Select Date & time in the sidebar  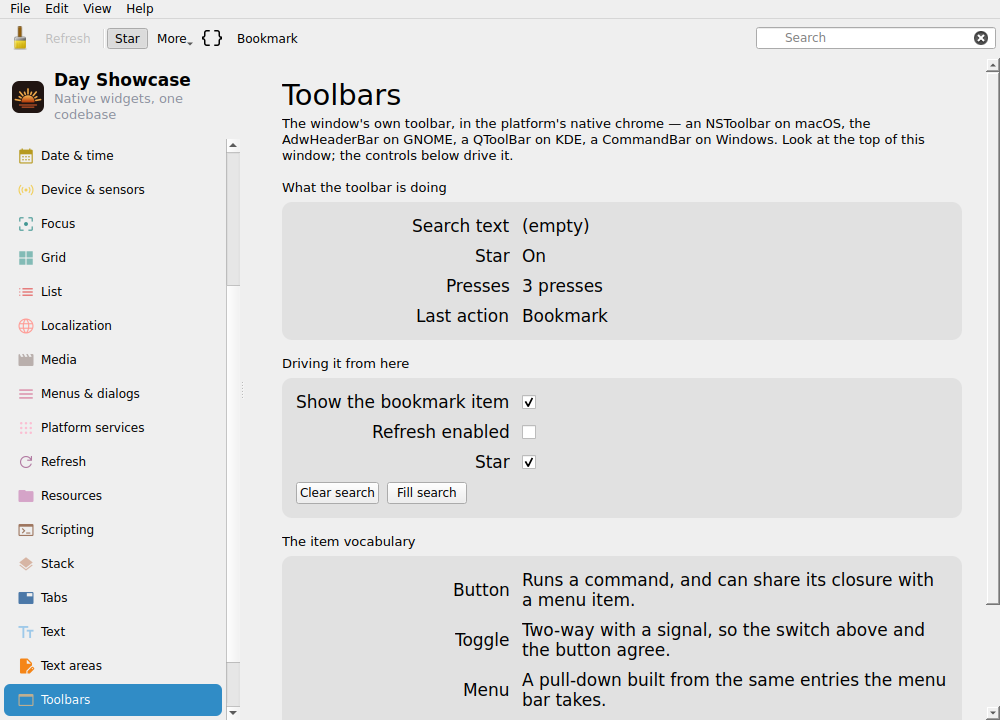click(113, 156)
